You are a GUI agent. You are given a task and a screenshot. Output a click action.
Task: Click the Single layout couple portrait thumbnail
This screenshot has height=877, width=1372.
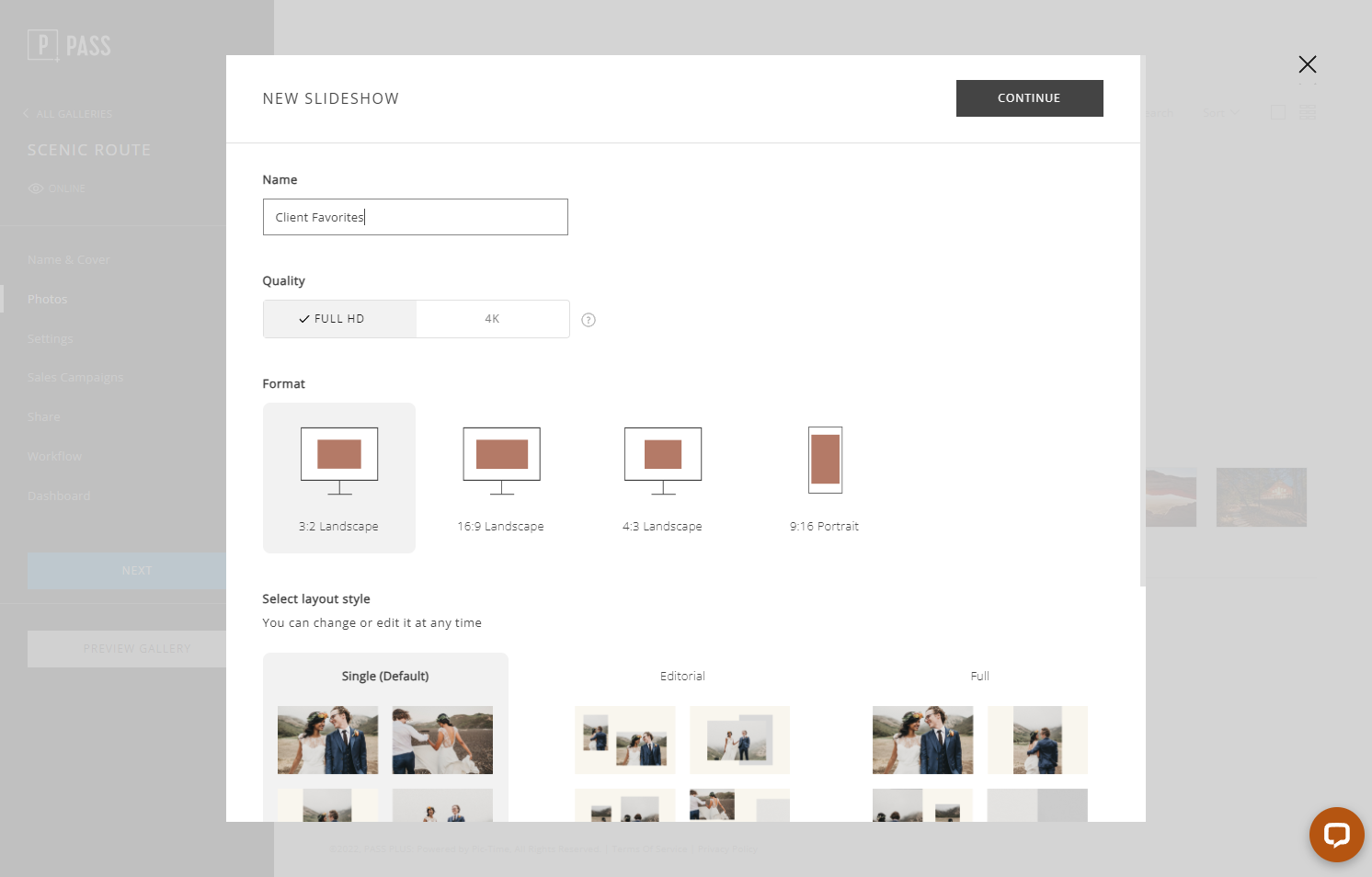tap(327, 740)
